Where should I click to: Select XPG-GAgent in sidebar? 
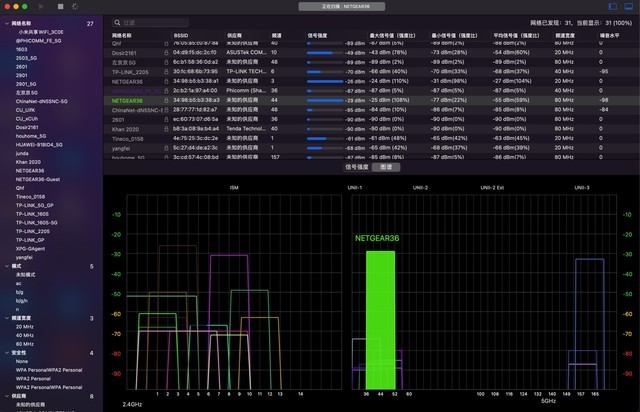(x=30, y=249)
